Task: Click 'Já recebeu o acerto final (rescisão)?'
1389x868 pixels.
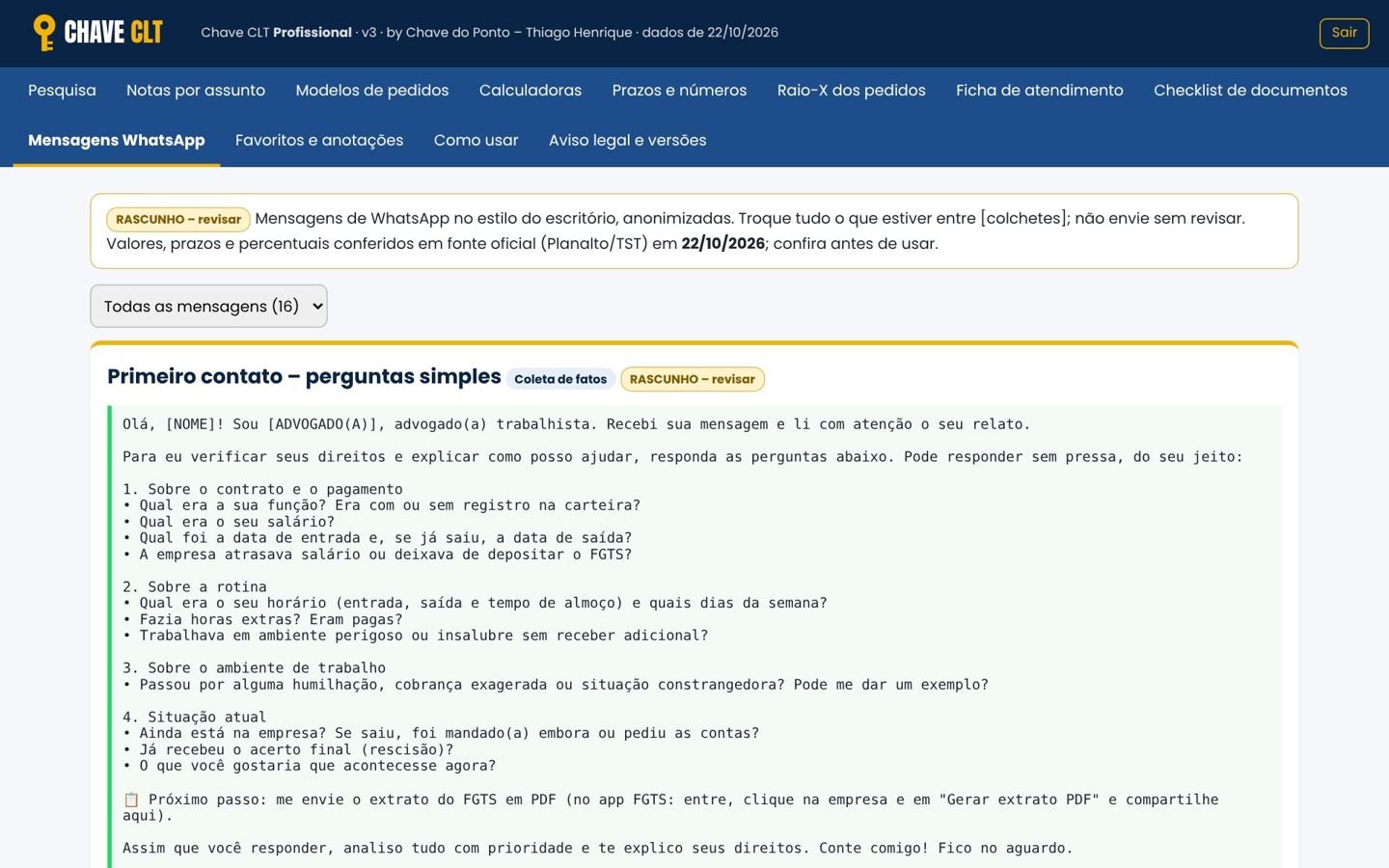Action: point(296,749)
